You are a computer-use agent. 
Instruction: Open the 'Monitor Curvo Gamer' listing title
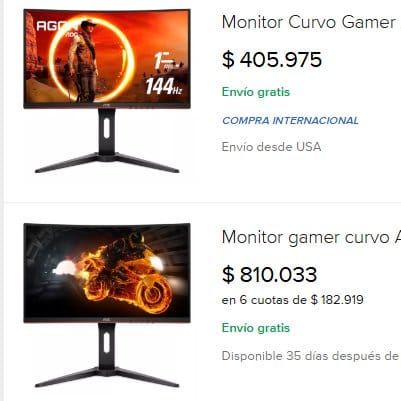[310, 23]
